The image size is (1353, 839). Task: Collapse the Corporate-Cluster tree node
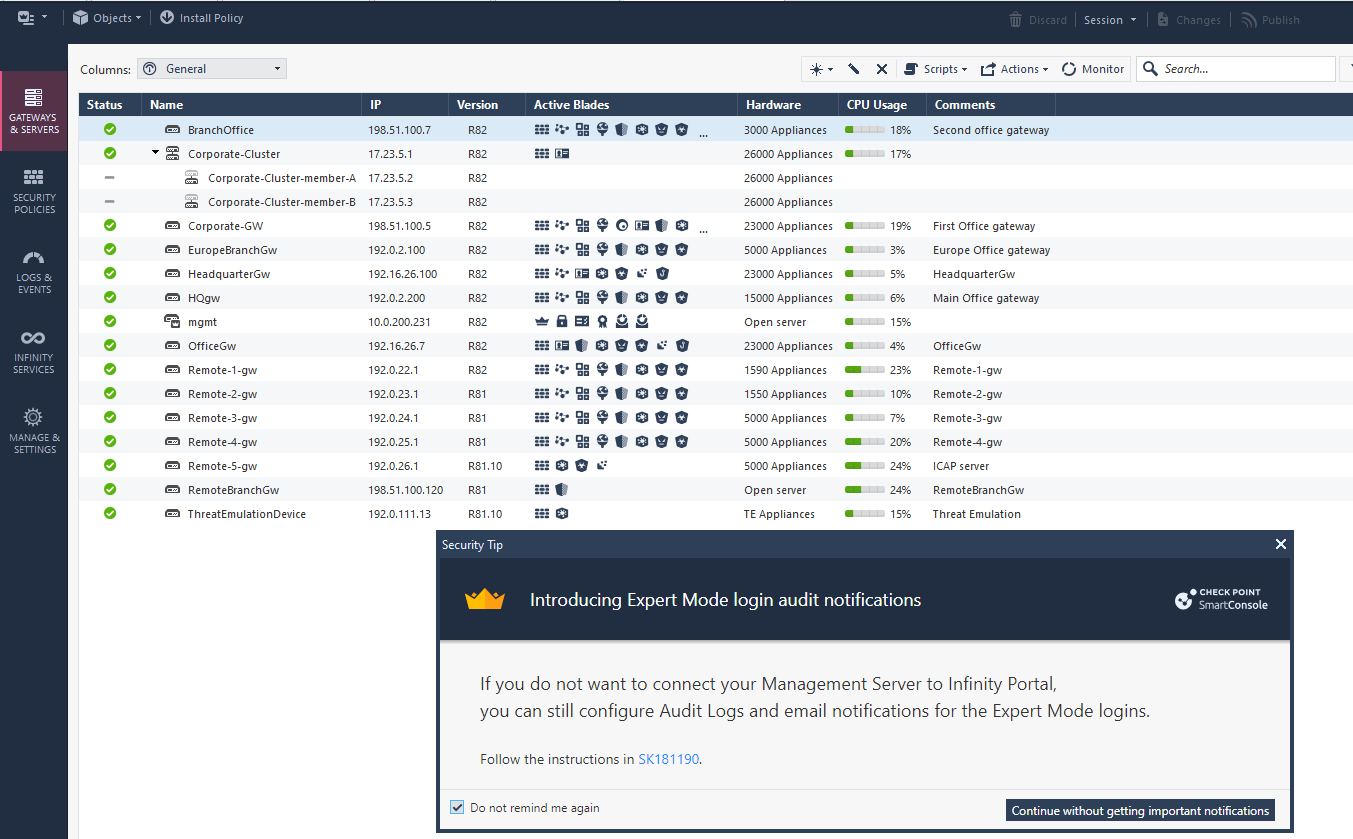point(156,154)
